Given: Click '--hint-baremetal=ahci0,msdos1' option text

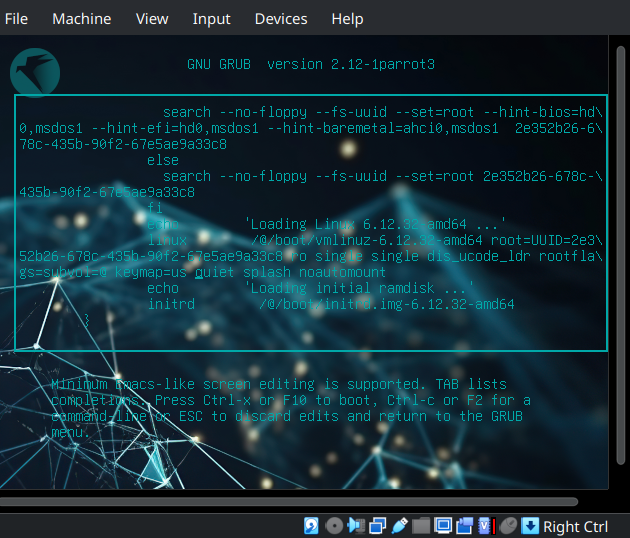Looking at the screenshot, I should tap(383, 128).
